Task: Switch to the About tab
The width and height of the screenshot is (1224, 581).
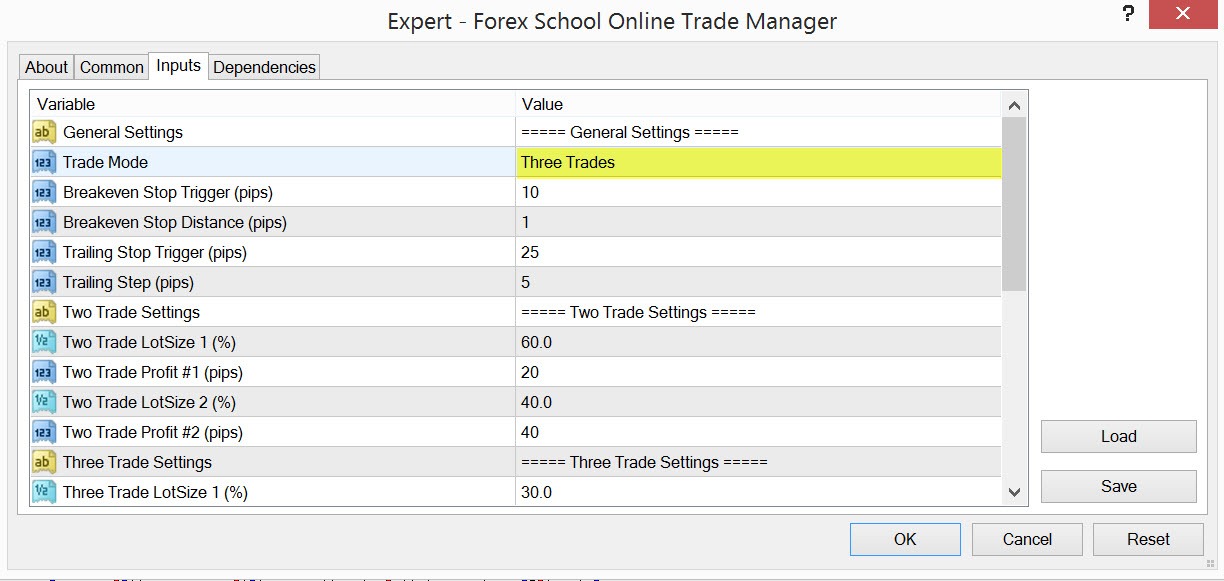Action: (46, 67)
